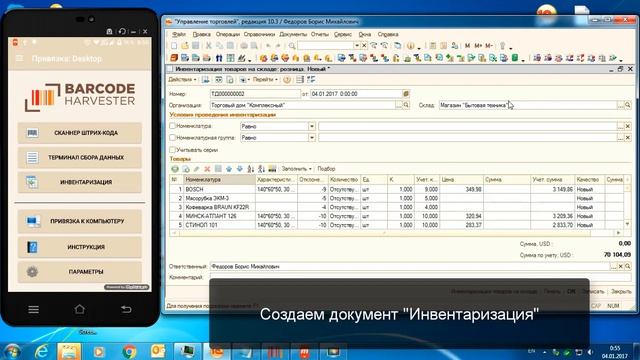Open the Операции menu

click(228, 34)
